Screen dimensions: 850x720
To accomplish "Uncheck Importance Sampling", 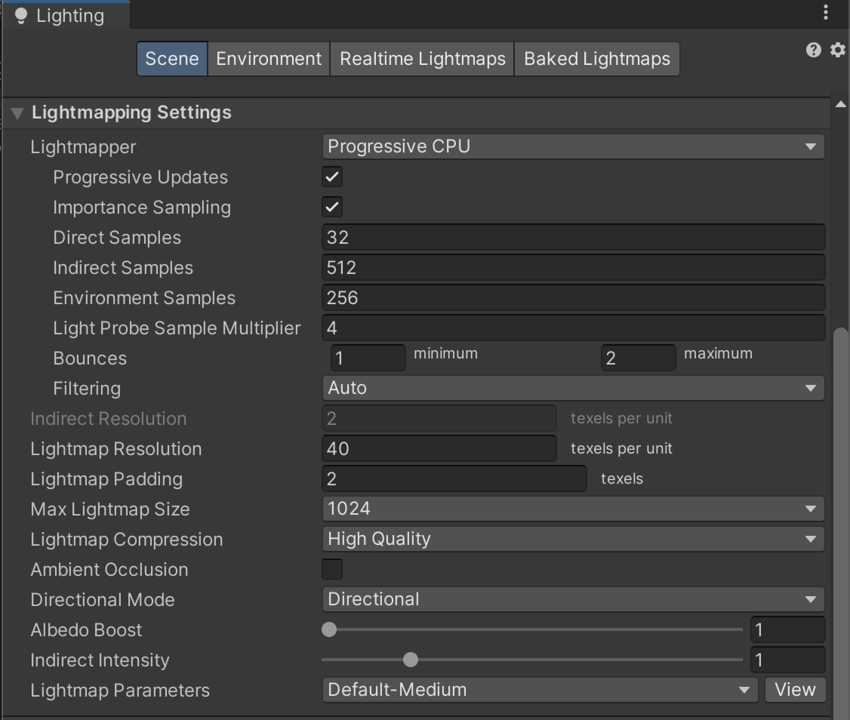I will click(332, 207).
